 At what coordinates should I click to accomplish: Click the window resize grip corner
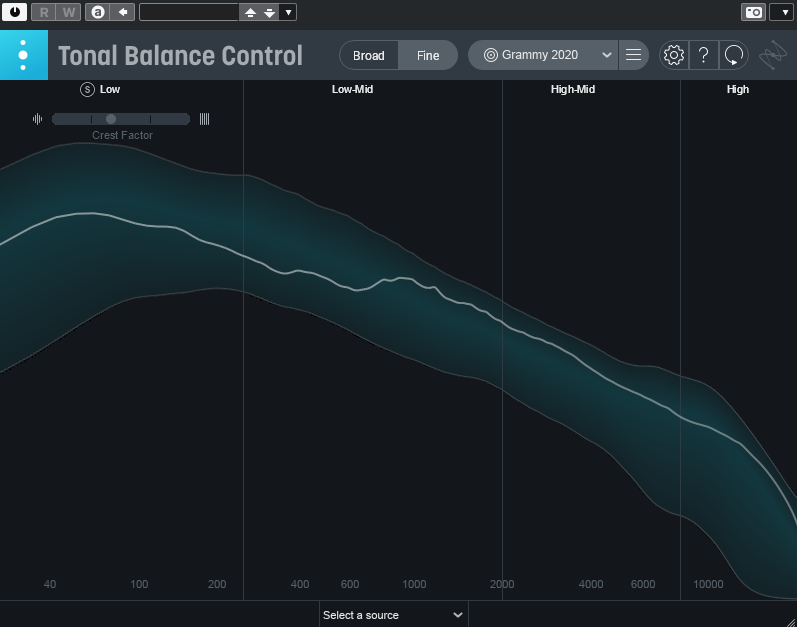pyautogui.click(x=791, y=622)
